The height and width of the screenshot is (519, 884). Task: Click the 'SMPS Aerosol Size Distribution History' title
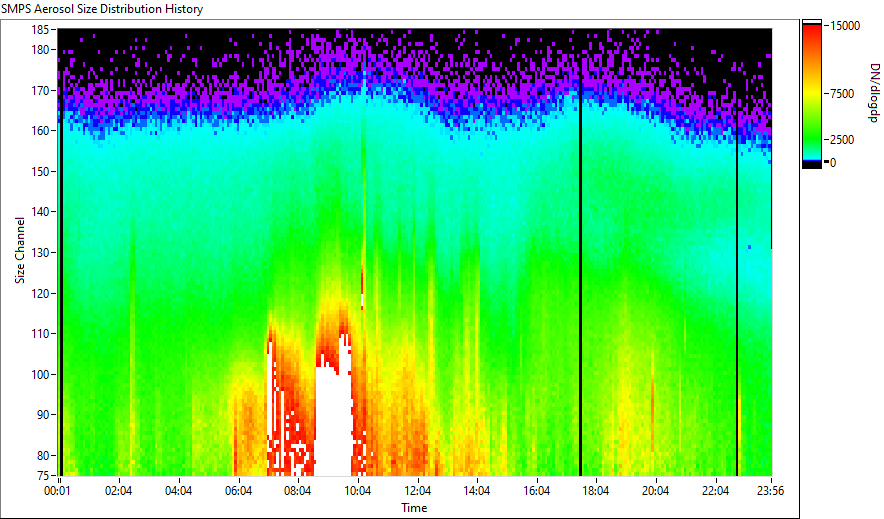click(102, 9)
